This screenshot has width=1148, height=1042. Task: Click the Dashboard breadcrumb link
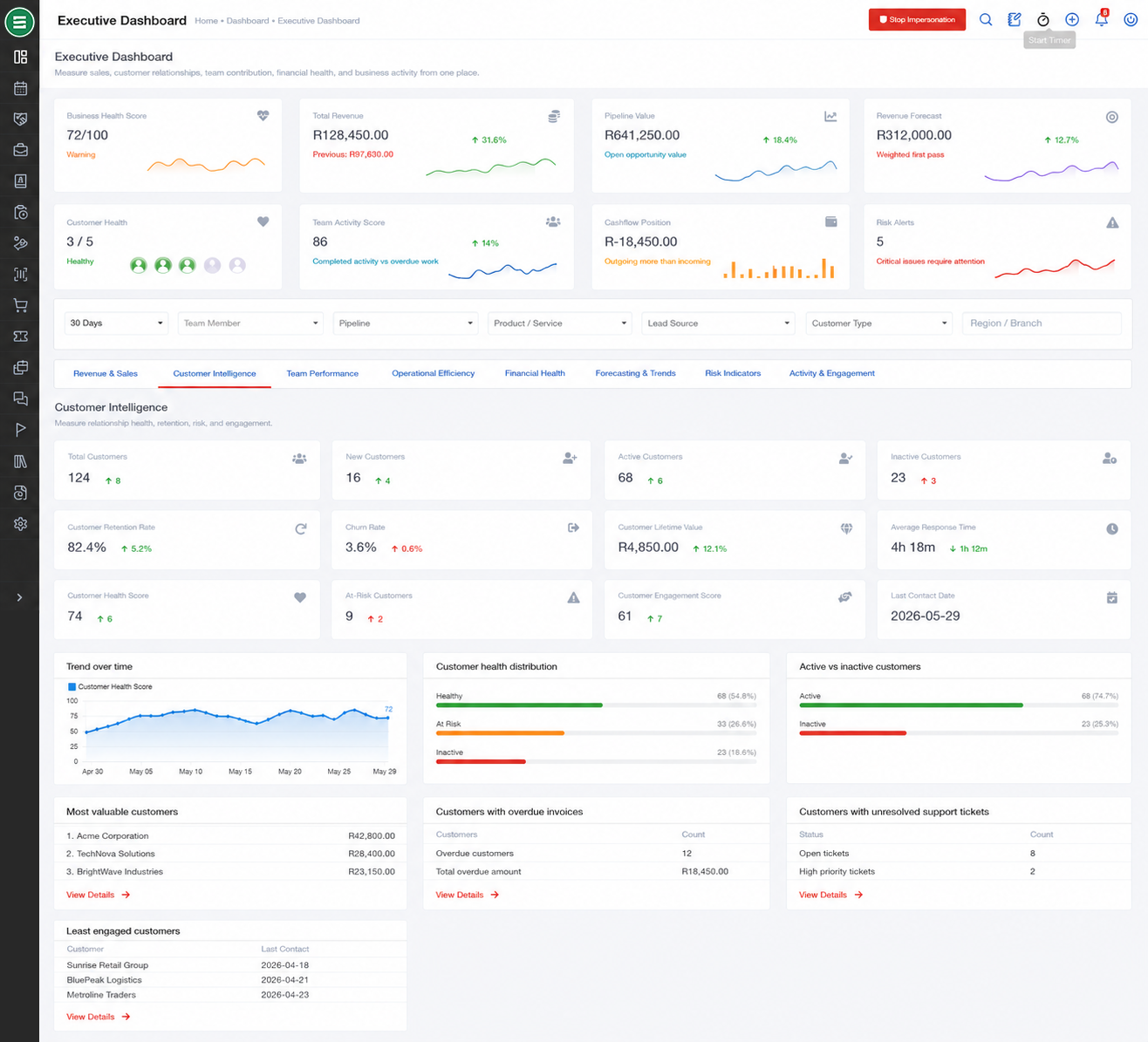coord(248,21)
